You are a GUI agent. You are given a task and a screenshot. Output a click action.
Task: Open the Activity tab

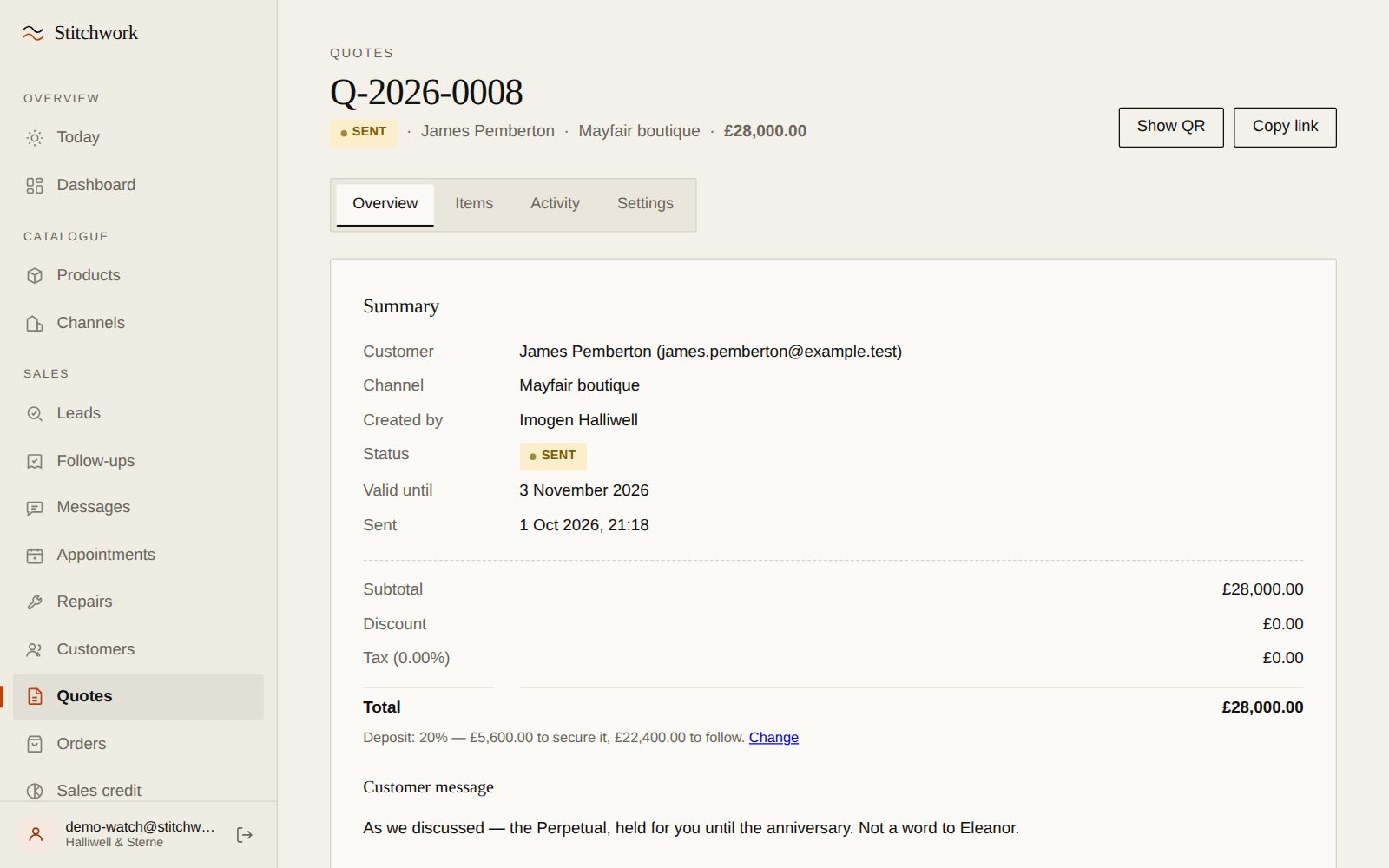555,204
